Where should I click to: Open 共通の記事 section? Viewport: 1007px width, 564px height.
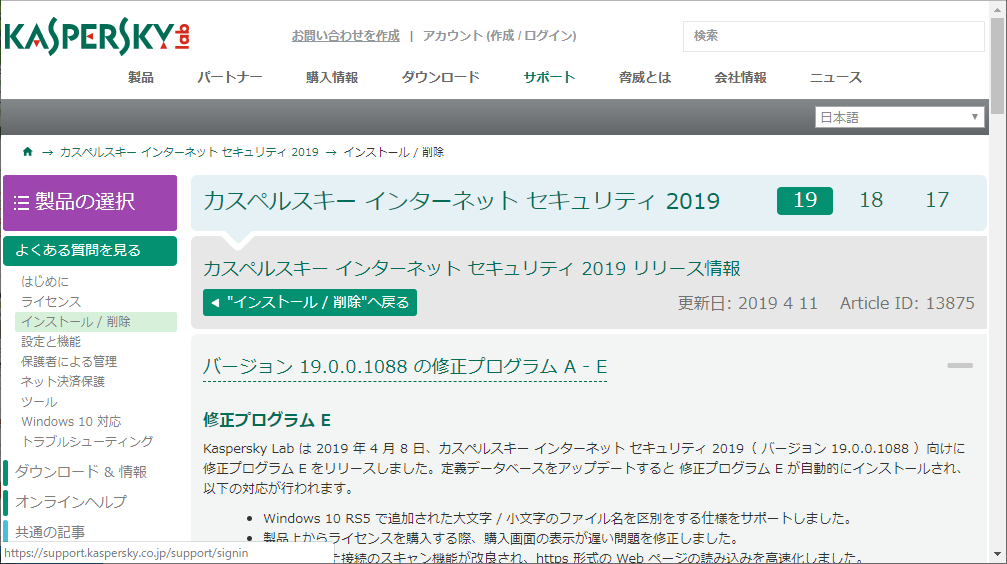[x=50, y=532]
